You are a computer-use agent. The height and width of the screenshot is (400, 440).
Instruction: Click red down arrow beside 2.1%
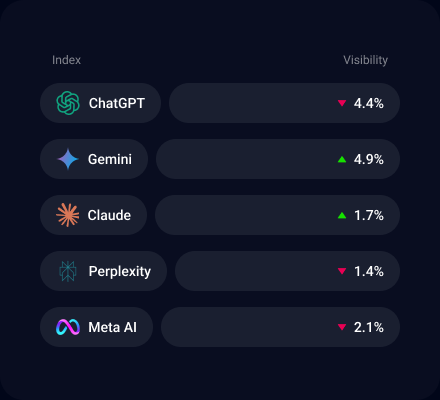(x=342, y=327)
